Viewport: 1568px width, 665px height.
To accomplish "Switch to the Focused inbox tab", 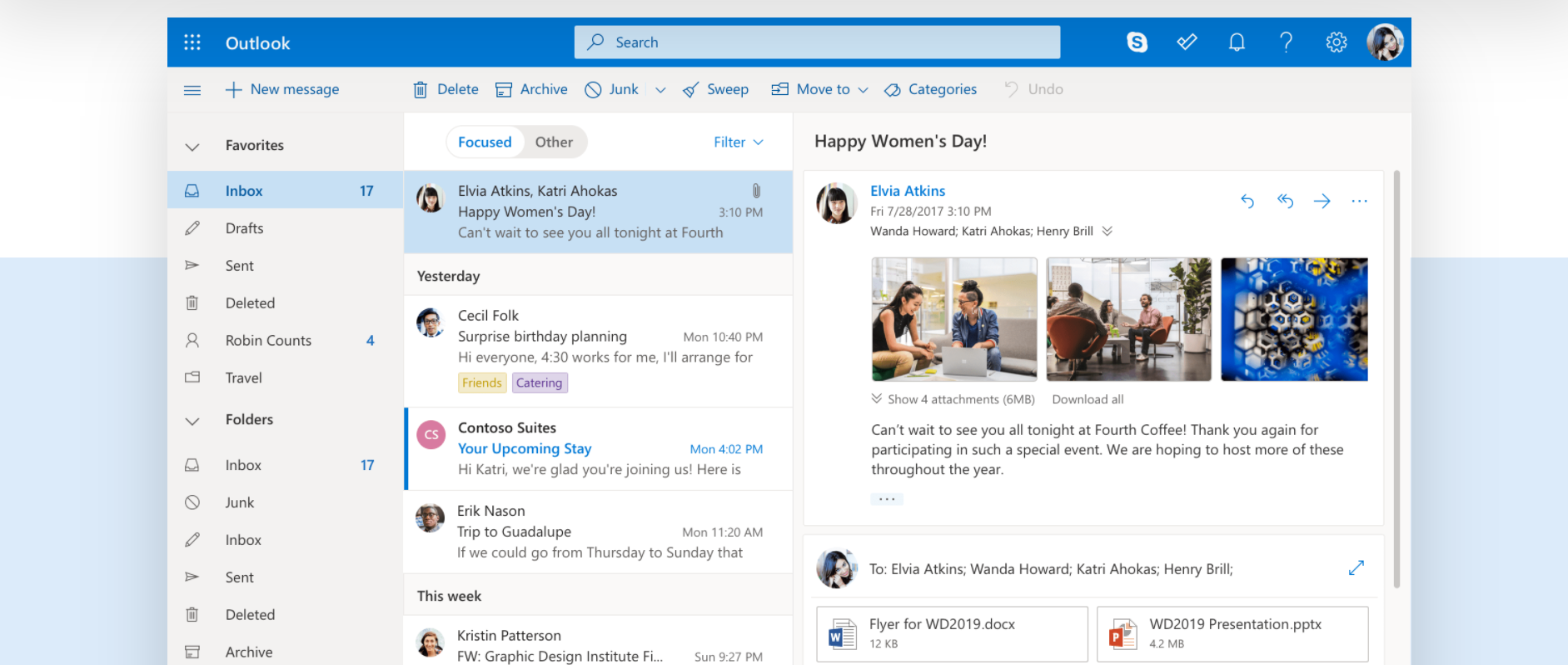I will click(485, 142).
